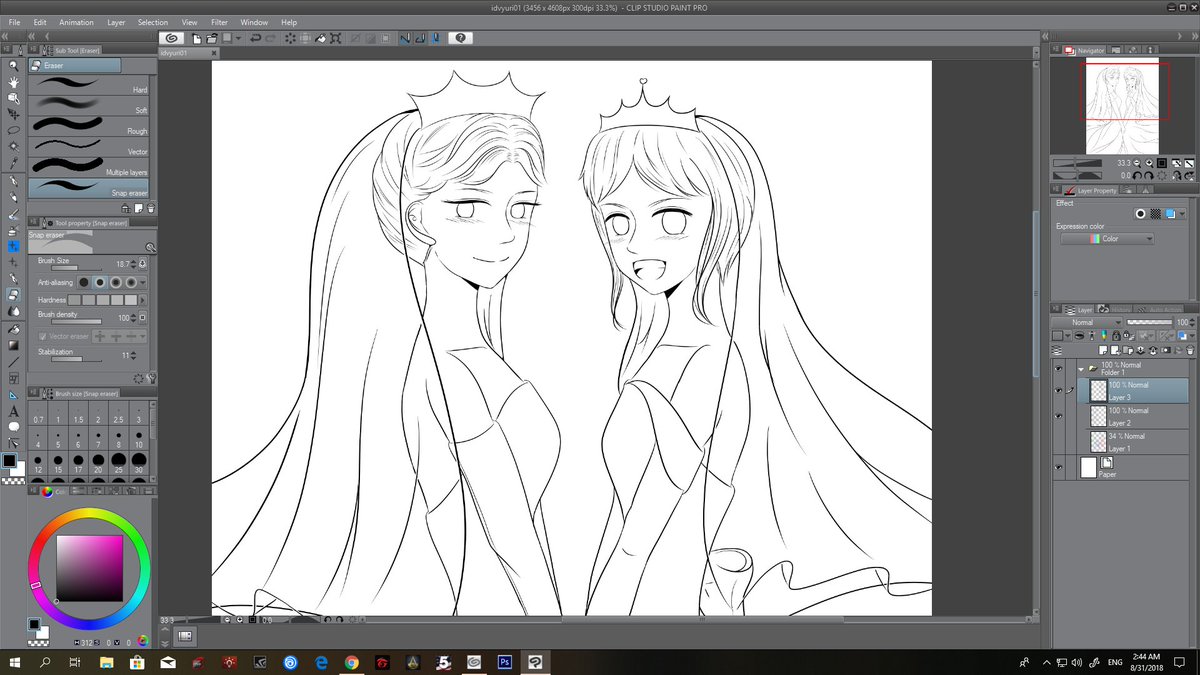Screen dimensions: 1200x675
Task: Delete sub tool trash icon
Action: pos(150,208)
